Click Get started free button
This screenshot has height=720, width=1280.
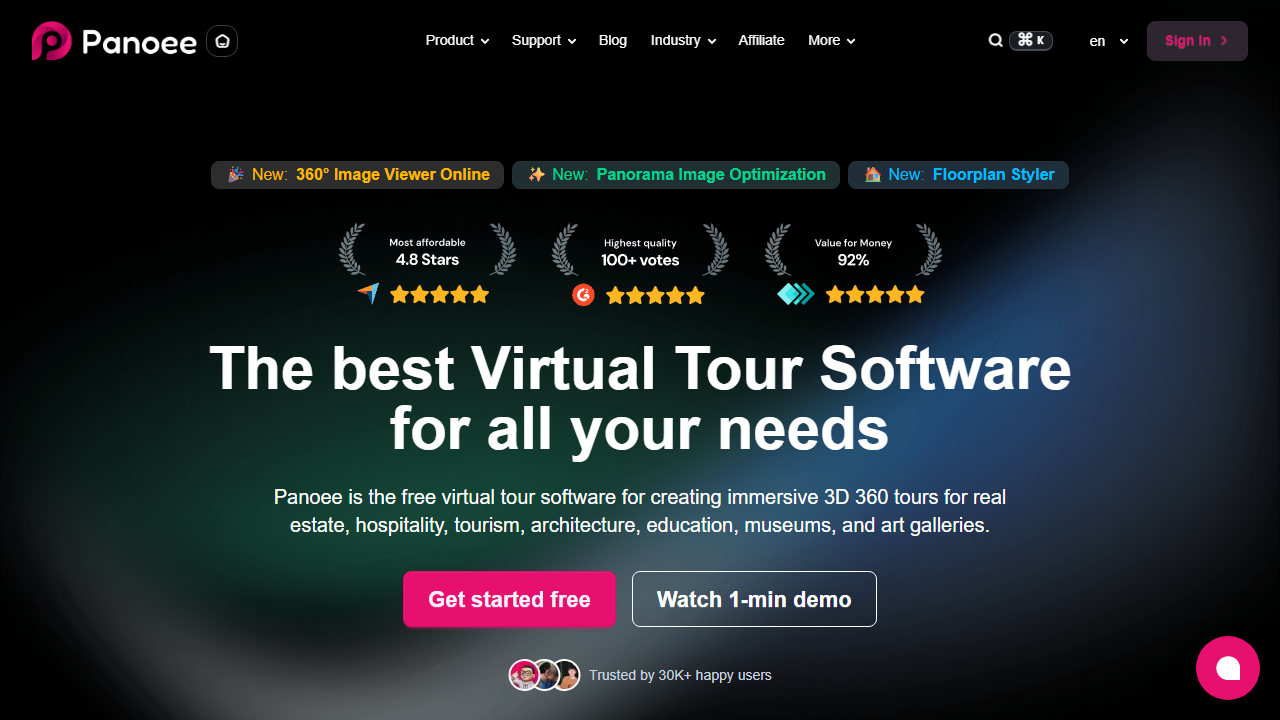(x=509, y=599)
